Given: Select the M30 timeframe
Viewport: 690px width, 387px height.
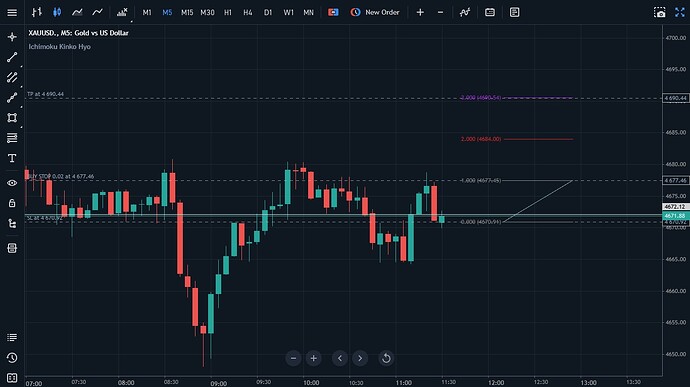Looking at the screenshot, I should click(x=207, y=12).
